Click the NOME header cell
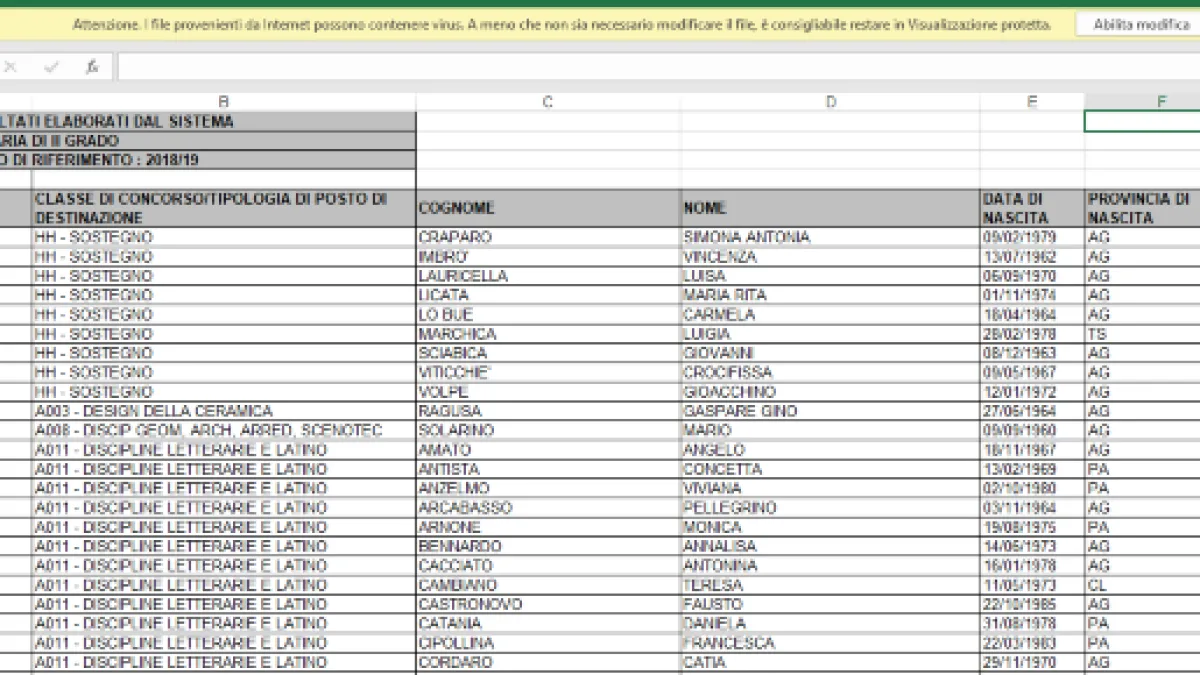This screenshot has width=1200, height=675. tap(830, 208)
